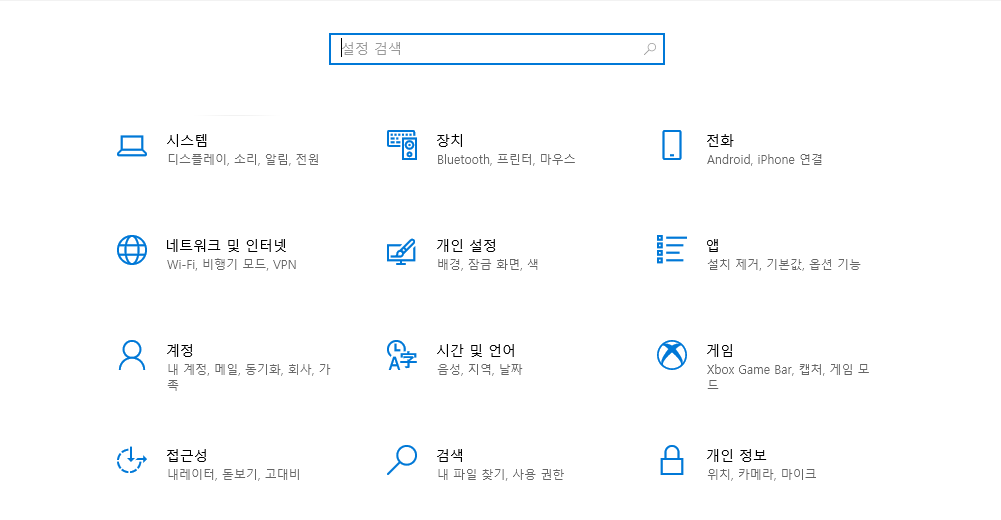Viewport: 1001px width, 520px height.
Task: Click text 음성, 지역, 날짜
Action: coord(480,369)
